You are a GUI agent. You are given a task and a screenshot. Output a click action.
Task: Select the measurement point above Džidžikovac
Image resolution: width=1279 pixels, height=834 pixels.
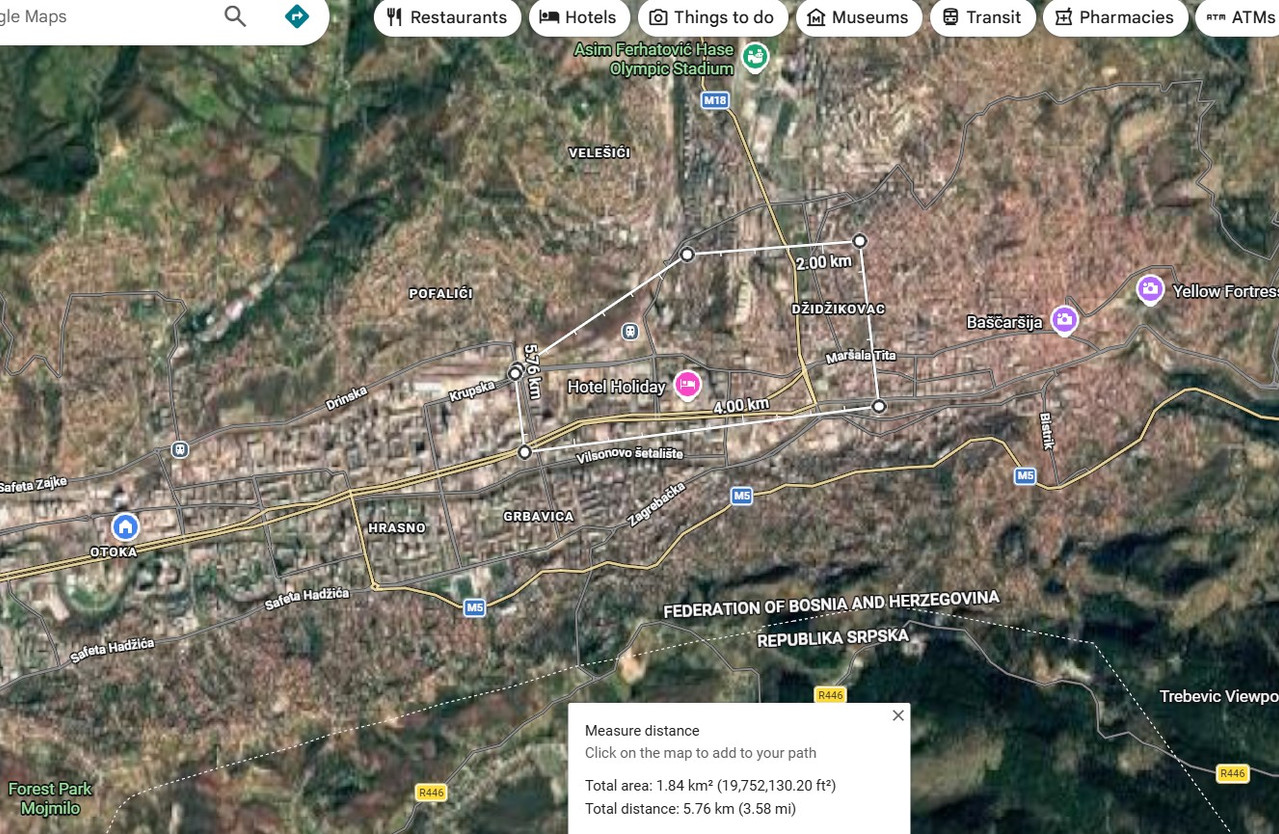pos(859,240)
